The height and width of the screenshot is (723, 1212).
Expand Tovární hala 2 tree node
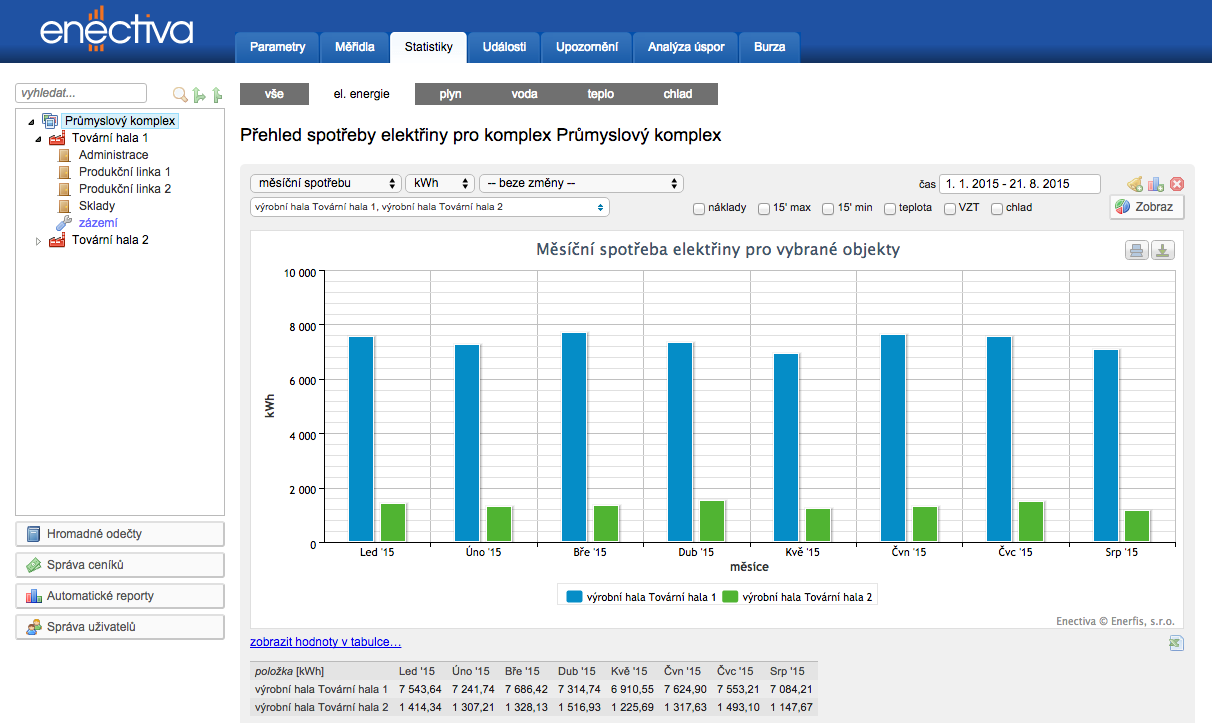coord(38,241)
